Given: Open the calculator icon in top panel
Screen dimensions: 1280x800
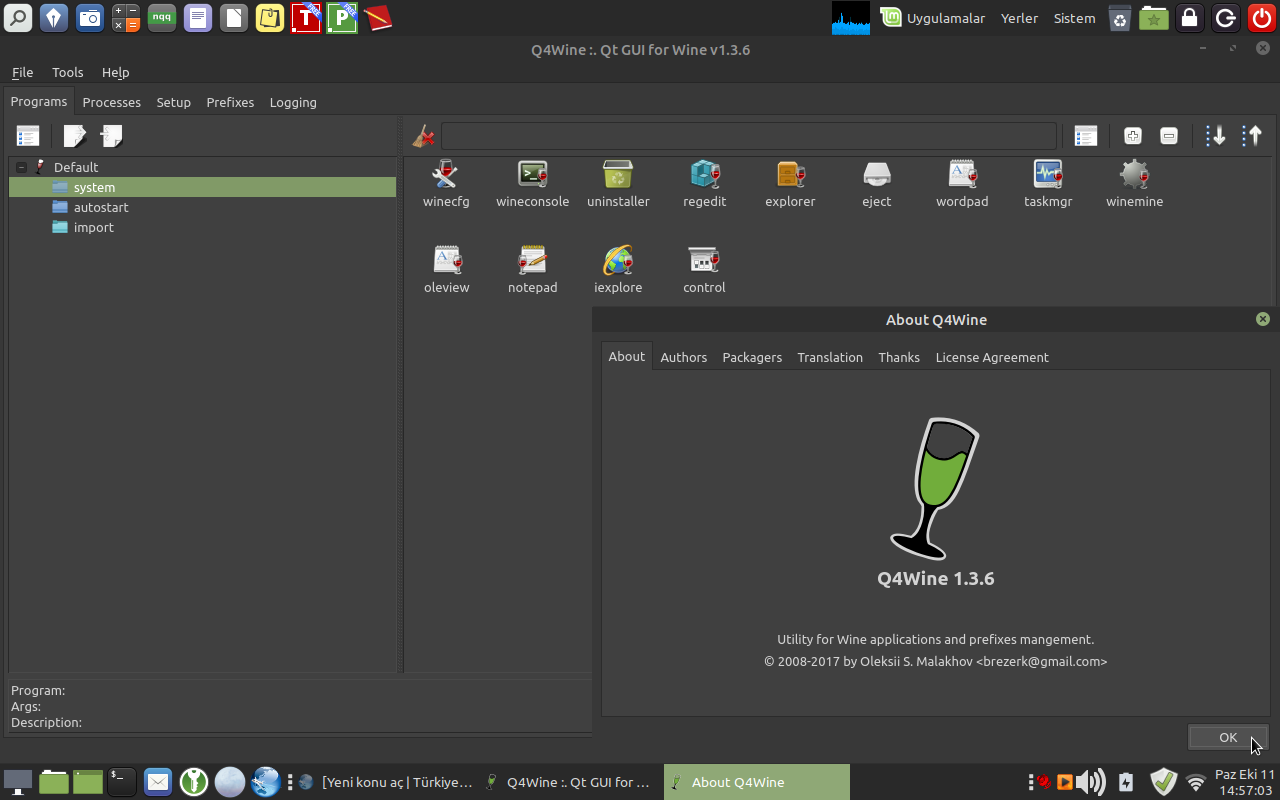Looking at the screenshot, I should coord(126,17).
